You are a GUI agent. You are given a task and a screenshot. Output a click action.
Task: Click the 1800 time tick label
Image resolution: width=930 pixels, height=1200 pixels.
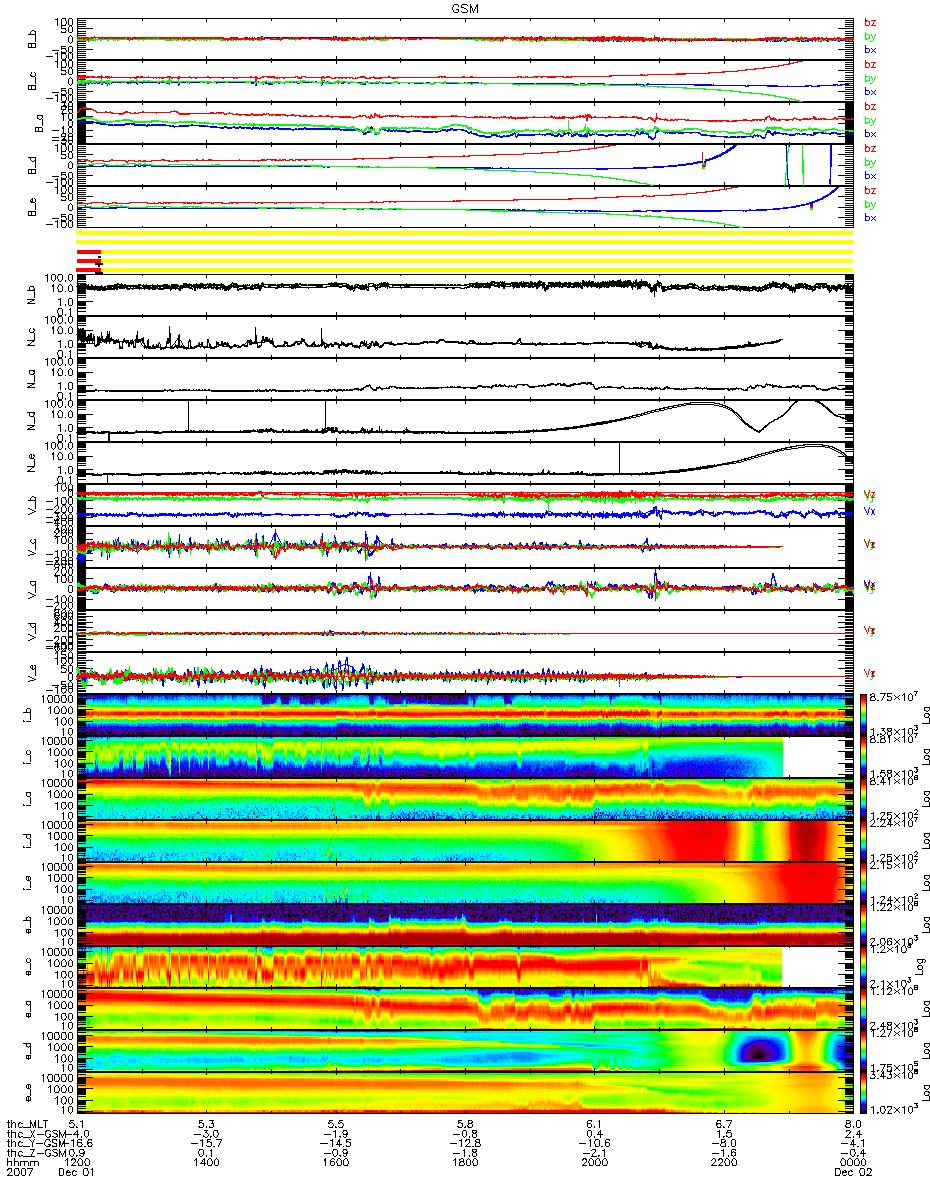coord(464,1164)
